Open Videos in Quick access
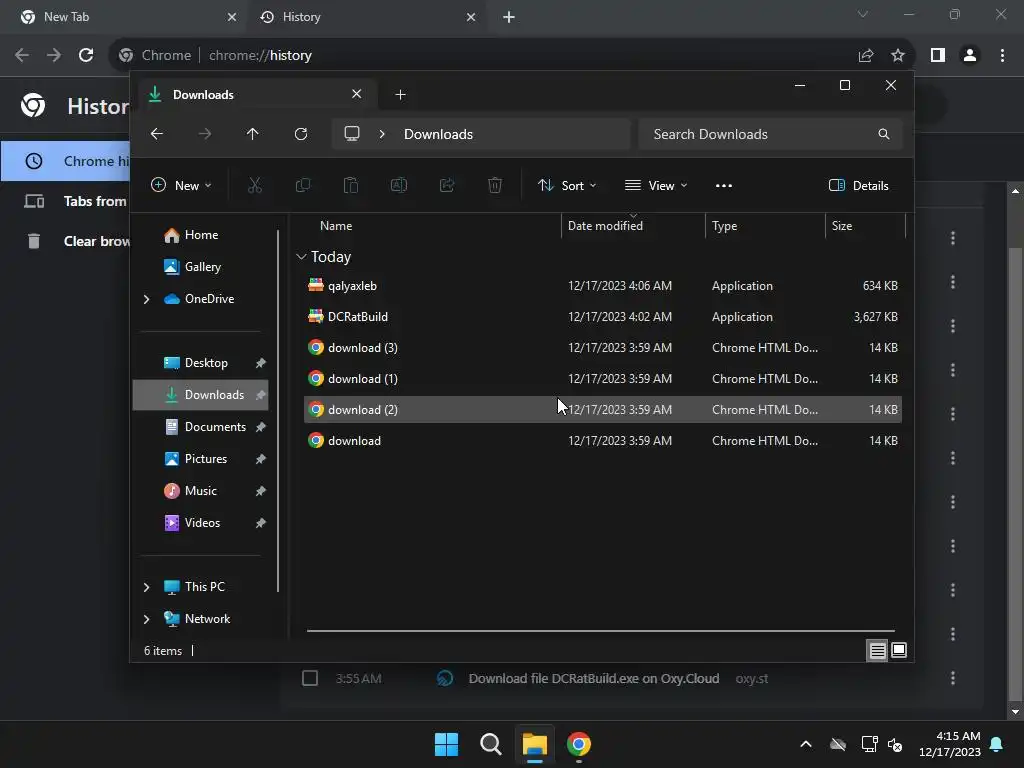This screenshot has width=1024, height=768. tap(202, 523)
